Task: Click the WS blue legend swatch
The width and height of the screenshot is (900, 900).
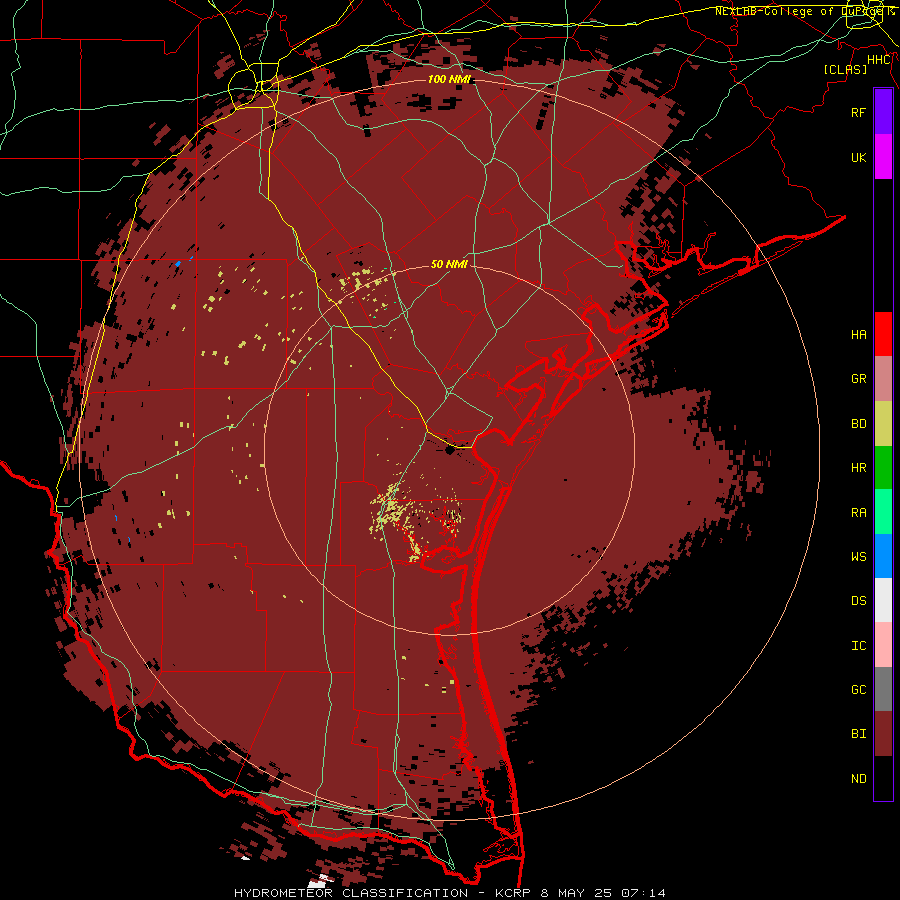Action: point(883,556)
